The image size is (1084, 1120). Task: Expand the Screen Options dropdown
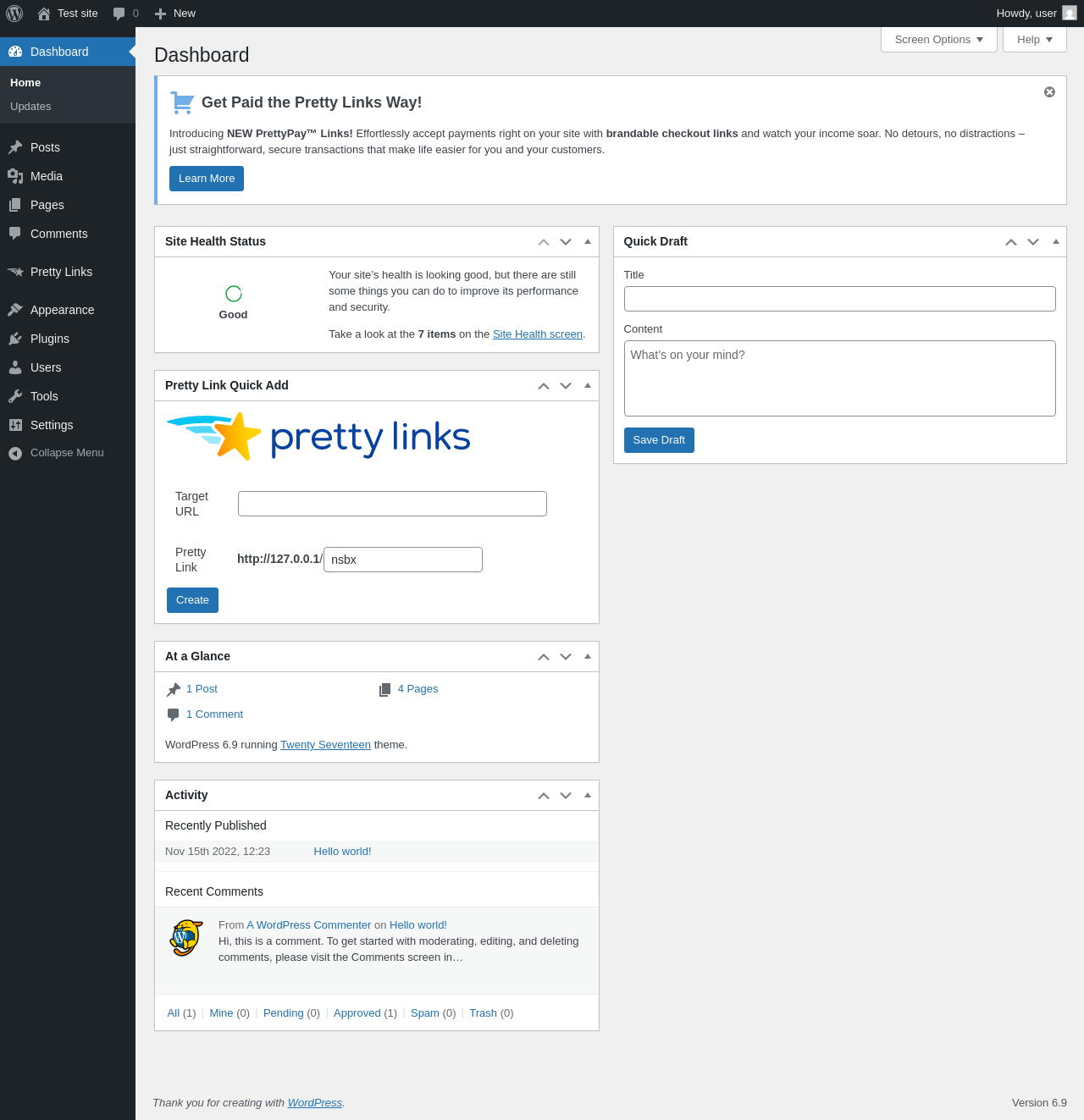[x=938, y=40]
